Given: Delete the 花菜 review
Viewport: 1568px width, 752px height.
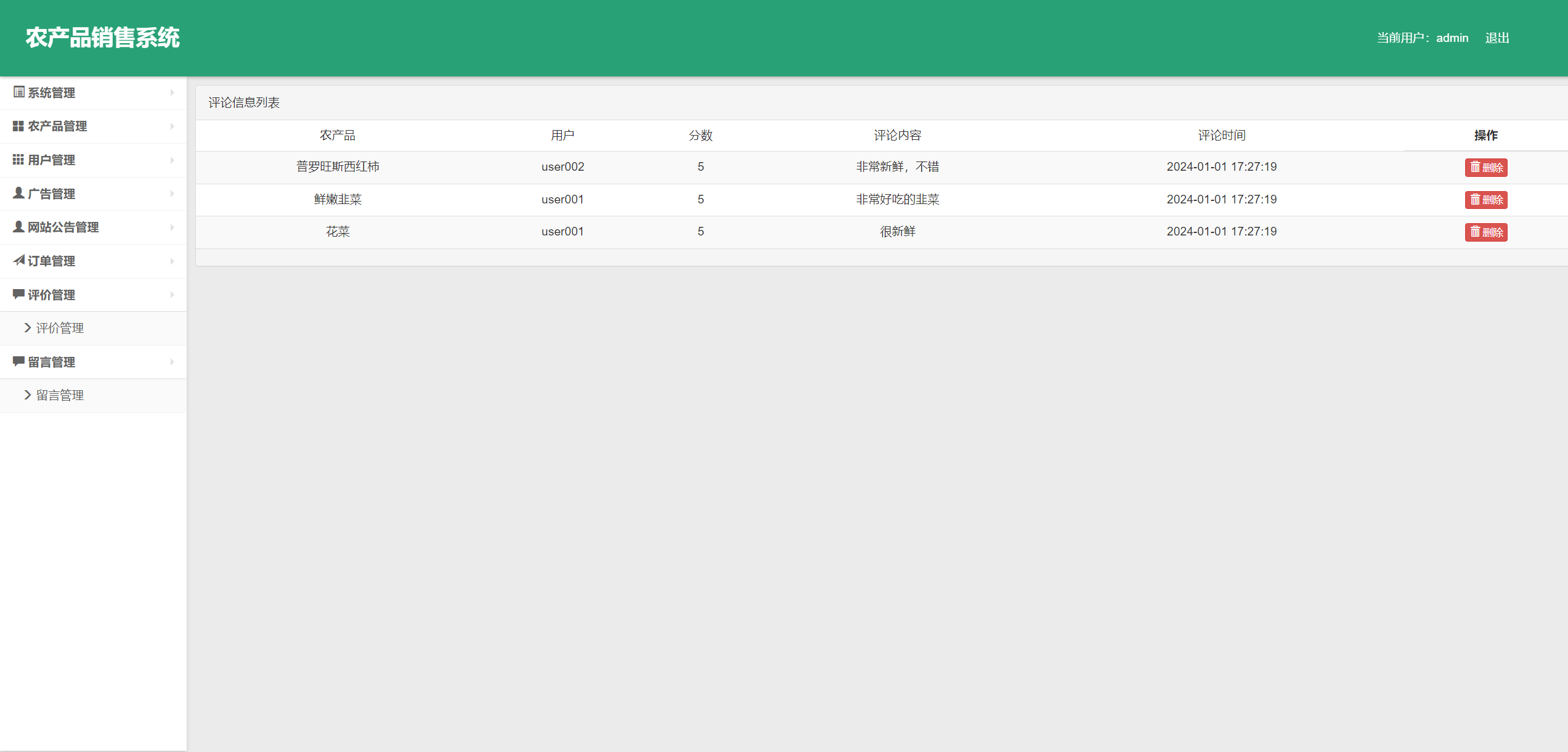Looking at the screenshot, I should coord(1485,232).
